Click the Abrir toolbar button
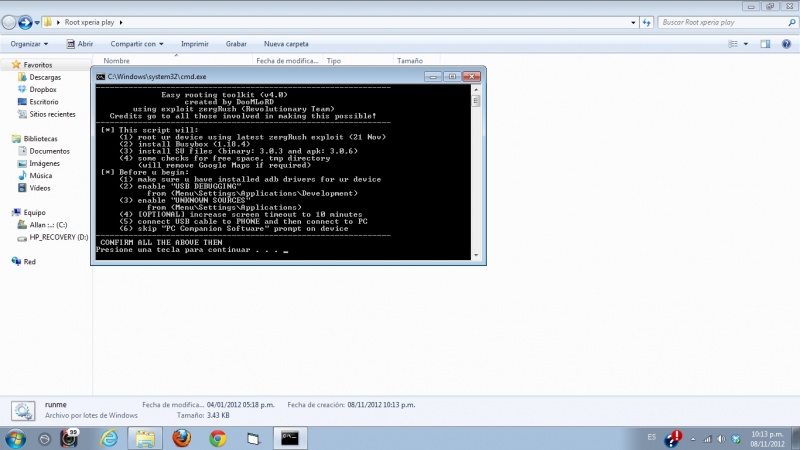 click(80, 44)
